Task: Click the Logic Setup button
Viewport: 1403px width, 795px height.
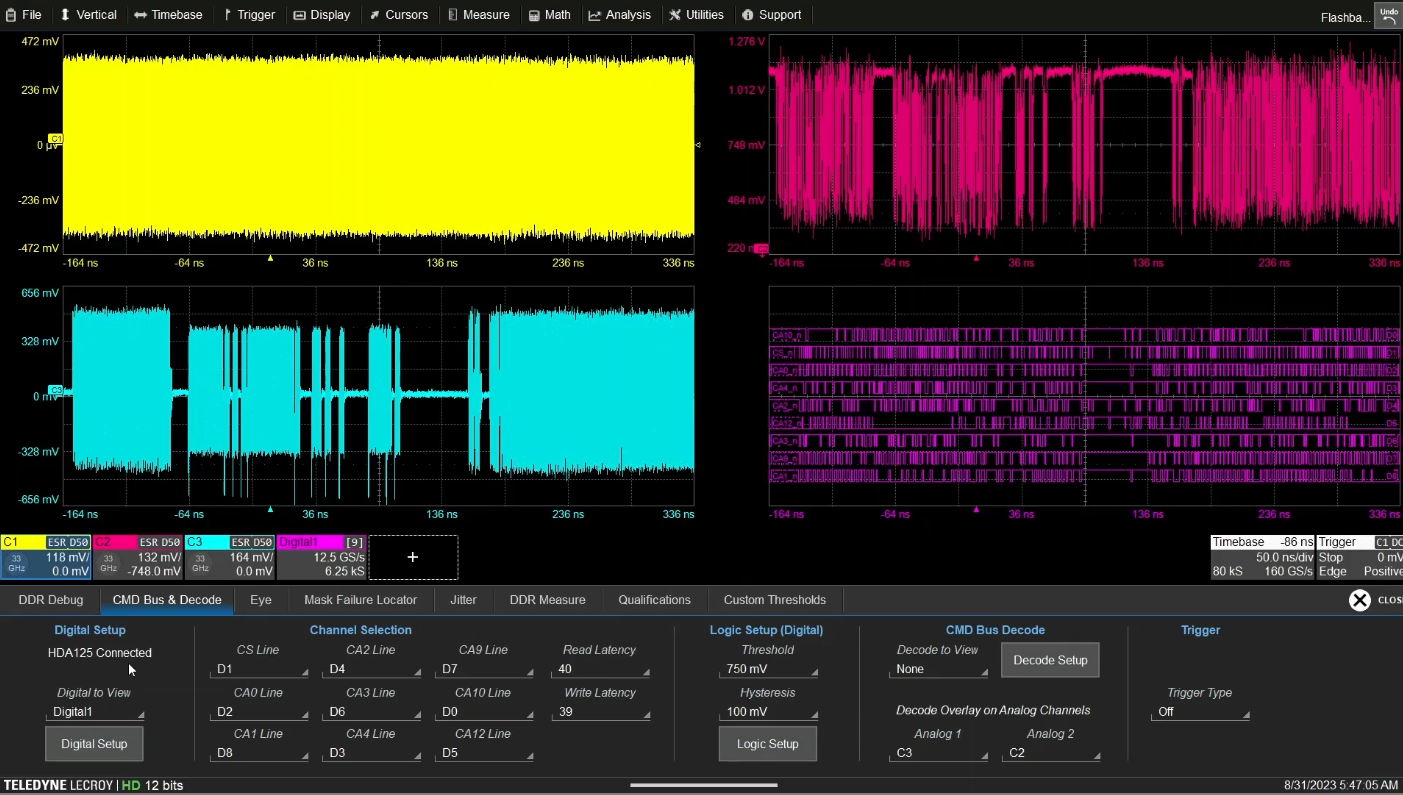Action: coord(767,744)
